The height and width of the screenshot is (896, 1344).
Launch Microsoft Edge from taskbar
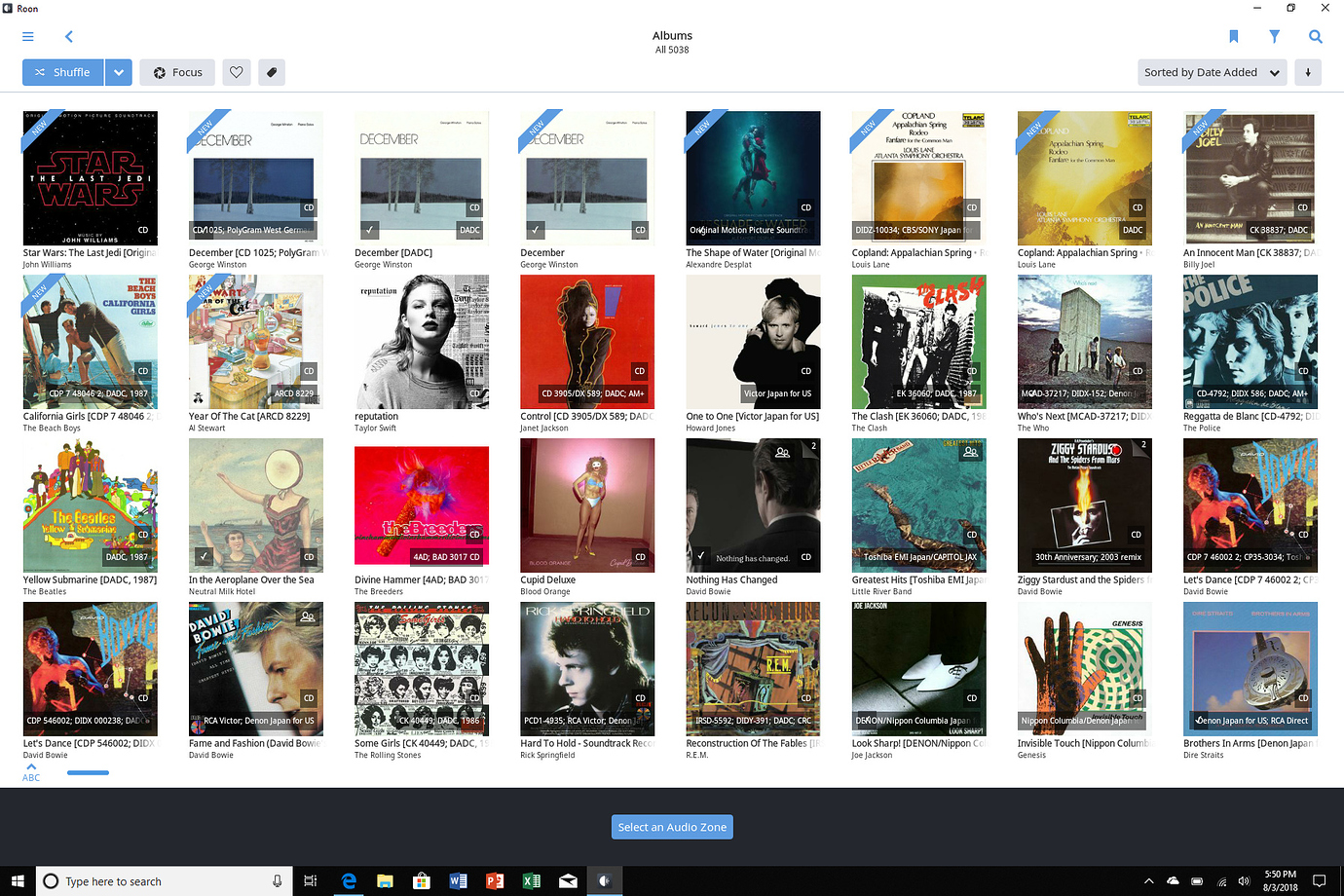click(349, 880)
